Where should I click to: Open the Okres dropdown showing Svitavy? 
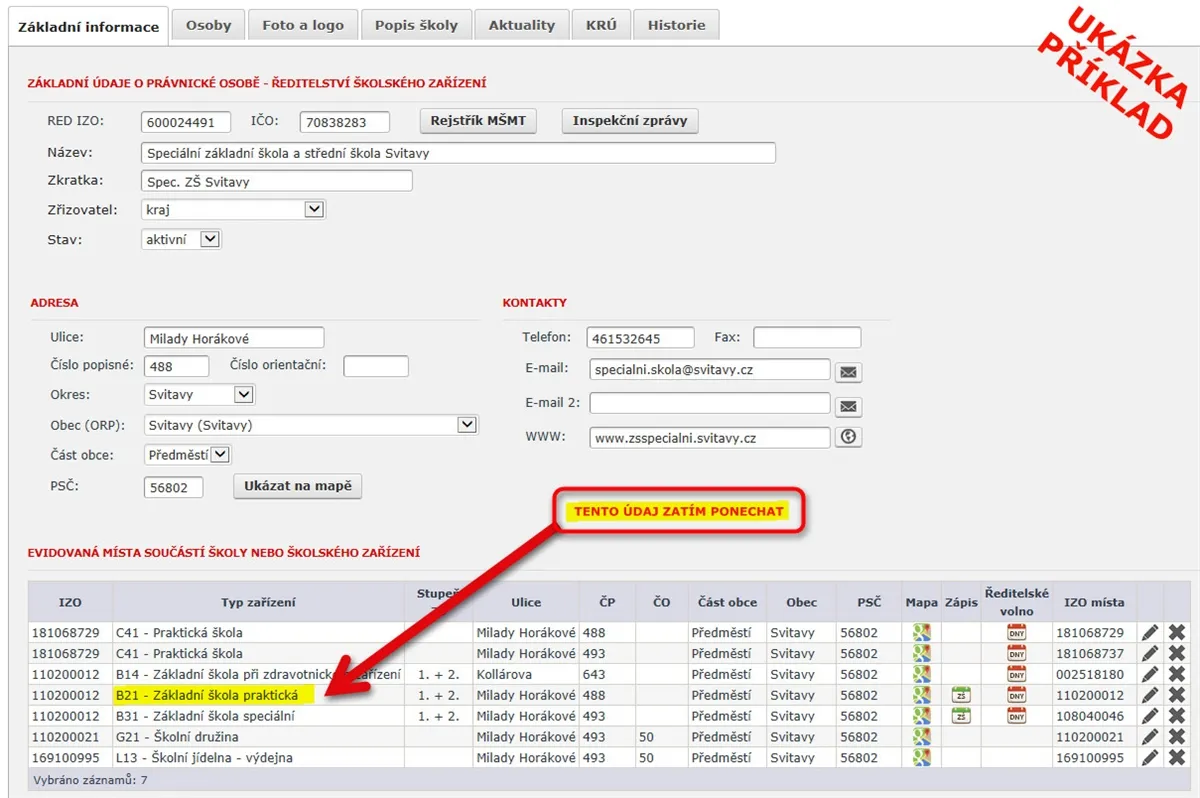point(199,395)
